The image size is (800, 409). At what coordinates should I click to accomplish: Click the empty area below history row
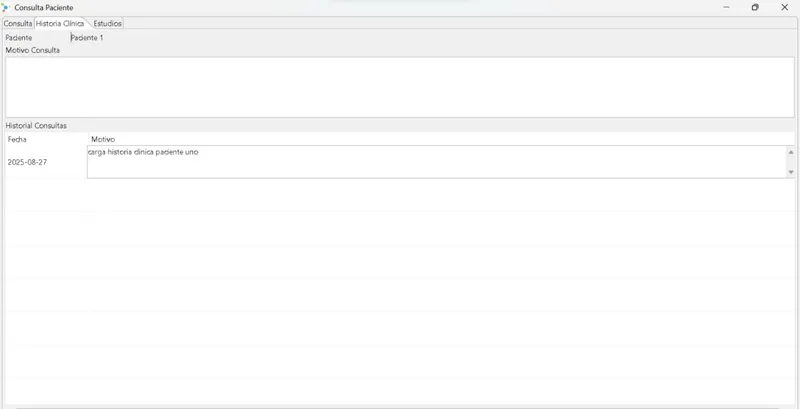pyautogui.click(x=399, y=291)
